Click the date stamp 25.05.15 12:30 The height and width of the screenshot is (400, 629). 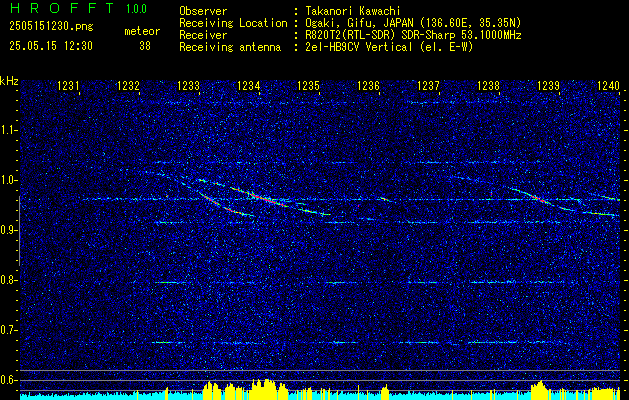coord(51,46)
